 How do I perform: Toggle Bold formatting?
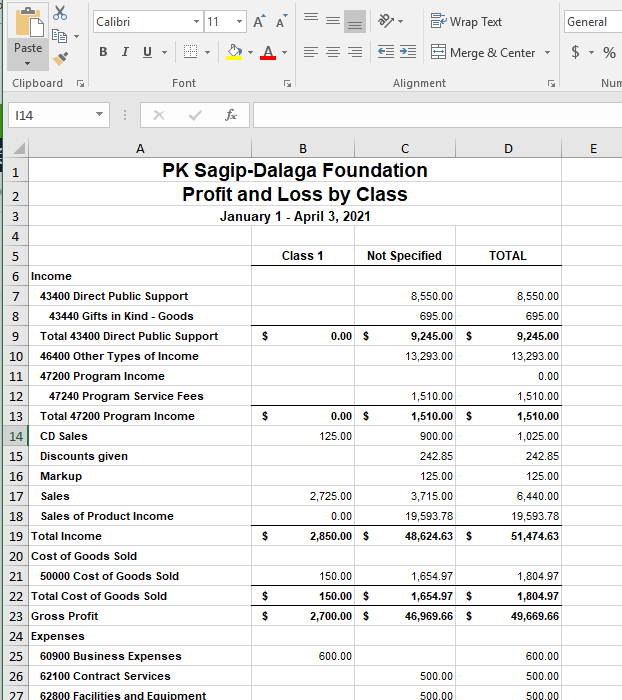point(104,53)
